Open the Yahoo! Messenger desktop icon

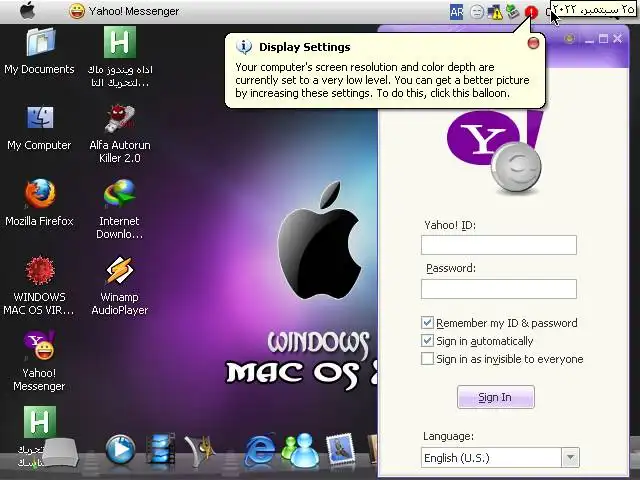pyautogui.click(x=39, y=361)
